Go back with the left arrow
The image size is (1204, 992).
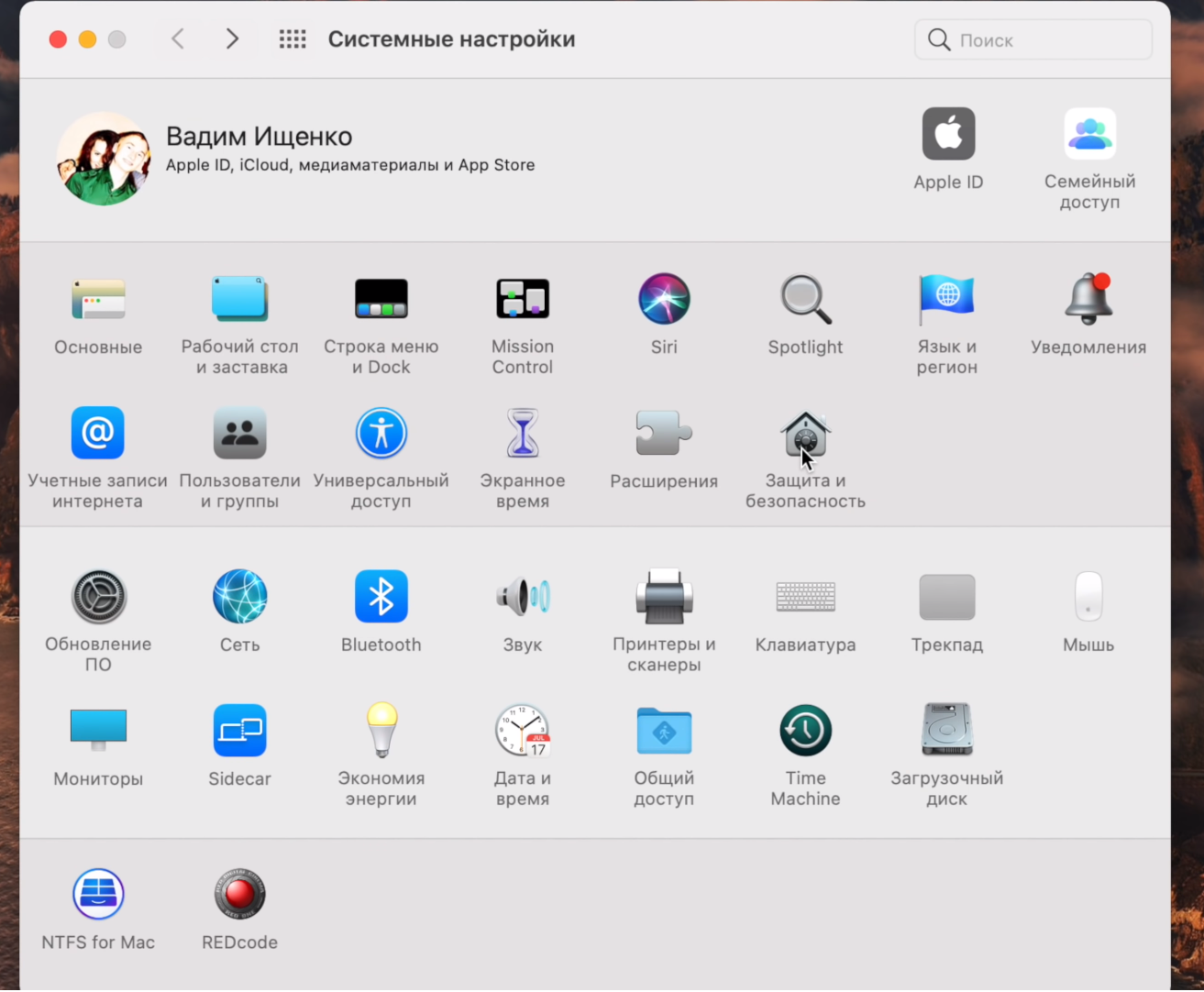click(178, 39)
